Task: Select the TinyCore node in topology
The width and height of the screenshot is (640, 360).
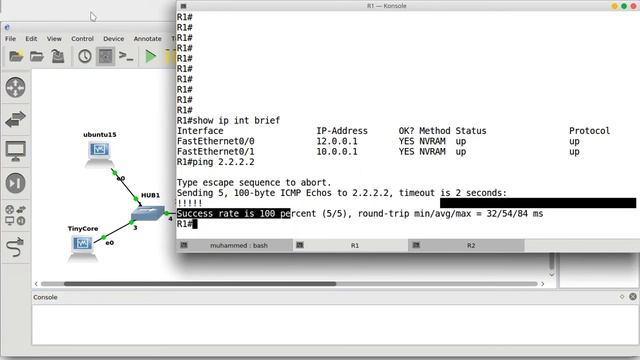Action: tap(82, 247)
